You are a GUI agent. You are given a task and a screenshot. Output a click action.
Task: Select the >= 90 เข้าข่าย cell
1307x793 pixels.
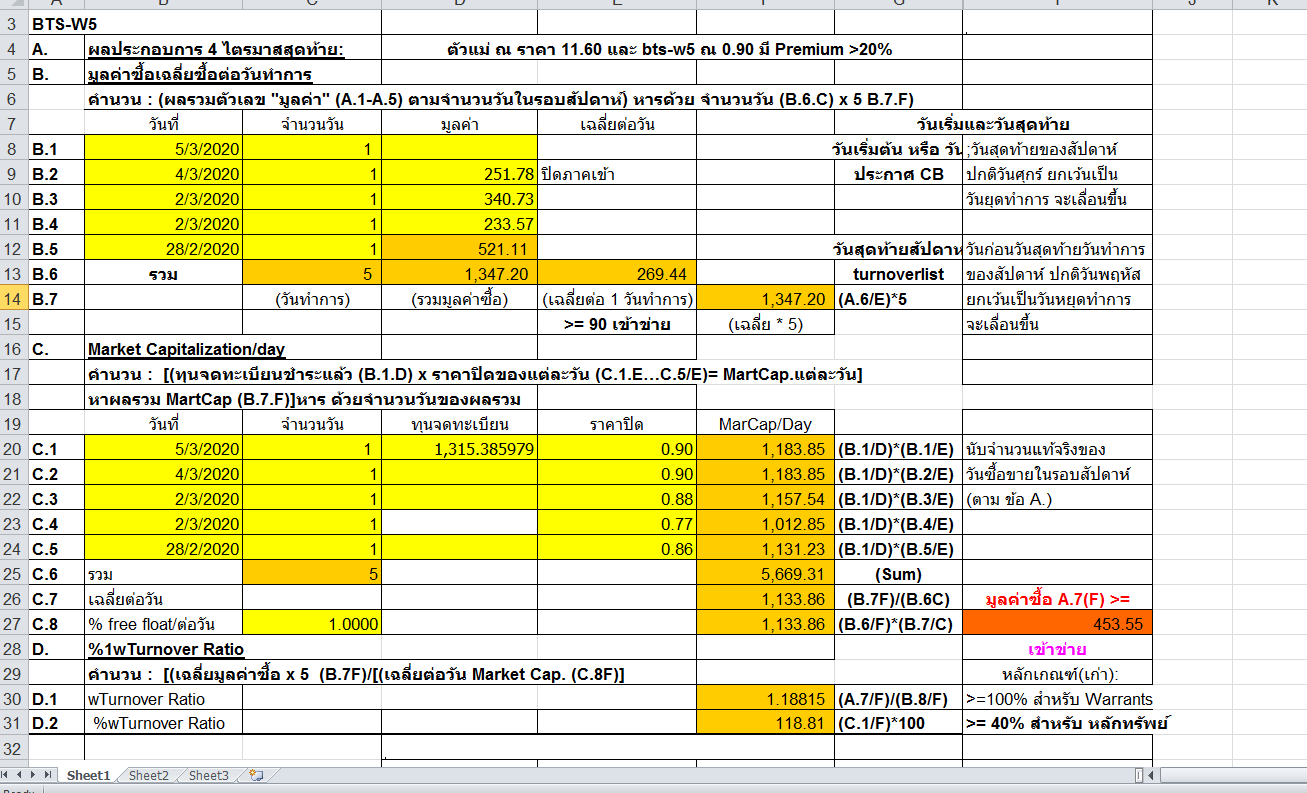tap(617, 323)
